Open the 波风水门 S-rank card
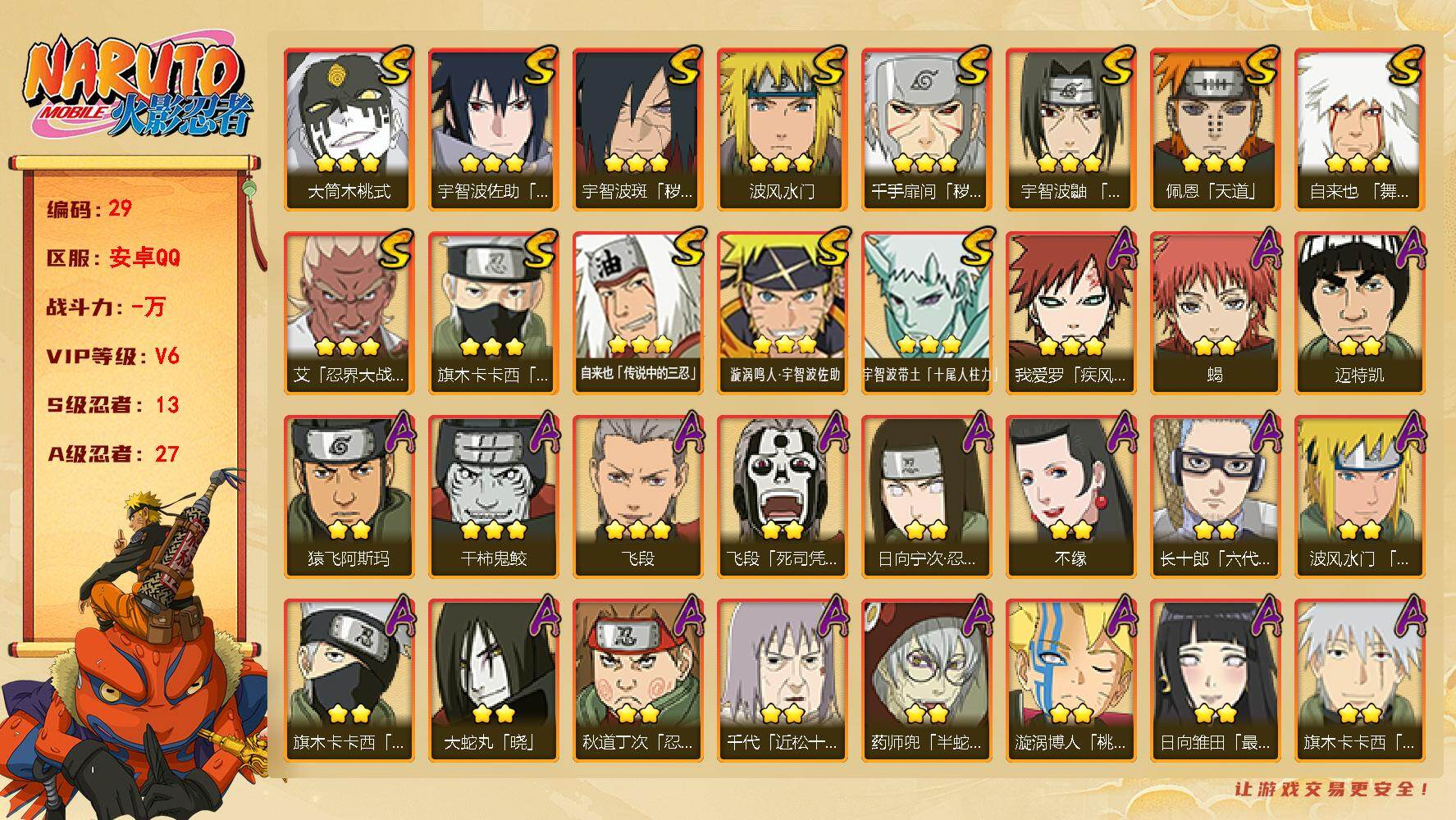Image resolution: width=1456 pixels, height=820 pixels. tap(783, 130)
